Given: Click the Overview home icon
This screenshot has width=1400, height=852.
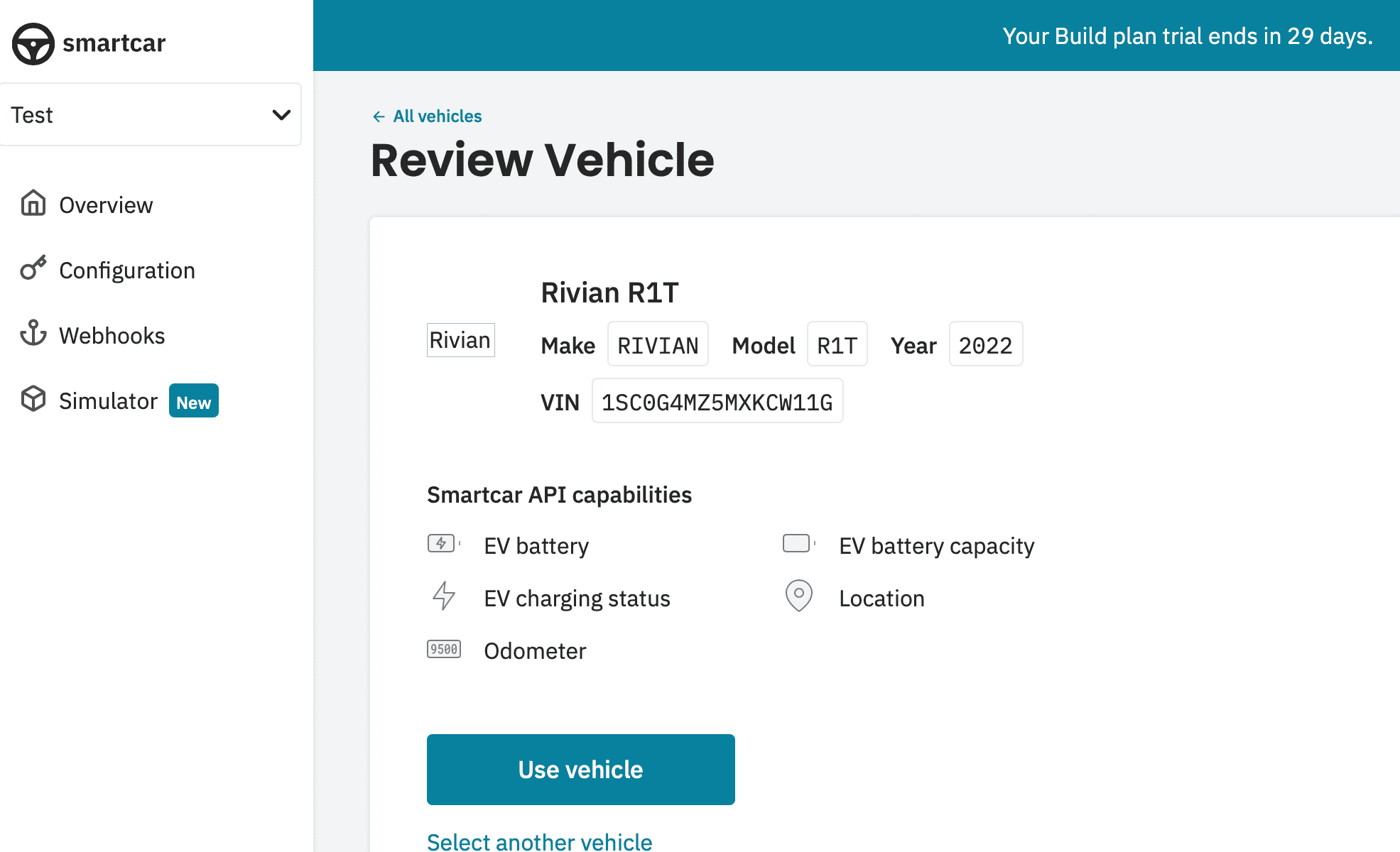Looking at the screenshot, I should (33, 203).
